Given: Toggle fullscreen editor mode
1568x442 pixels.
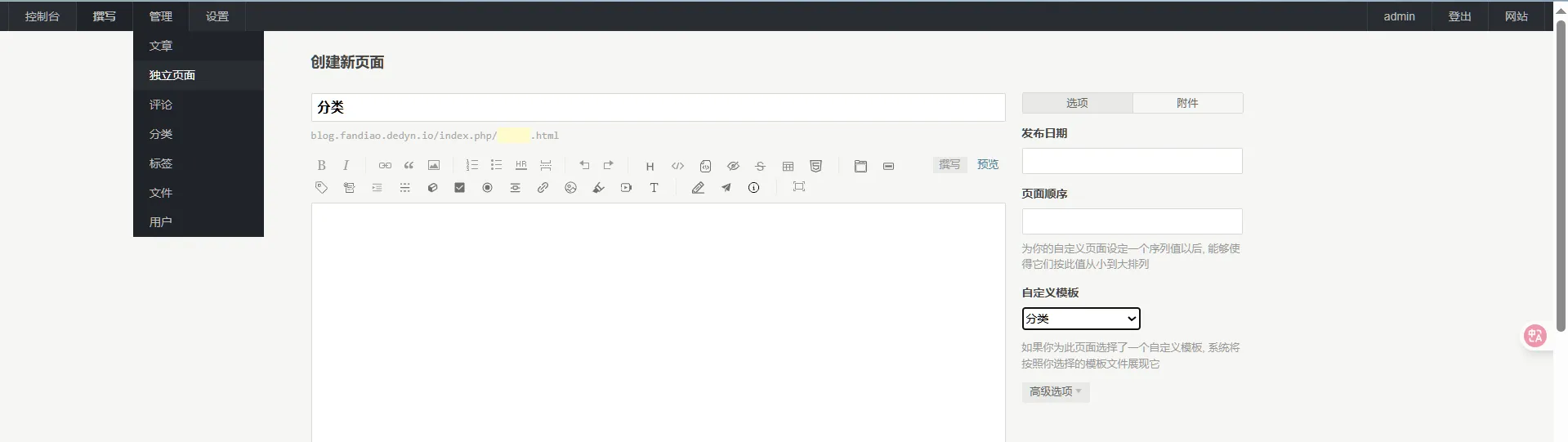Looking at the screenshot, I should pyautogui.click(x=799, y=187).
